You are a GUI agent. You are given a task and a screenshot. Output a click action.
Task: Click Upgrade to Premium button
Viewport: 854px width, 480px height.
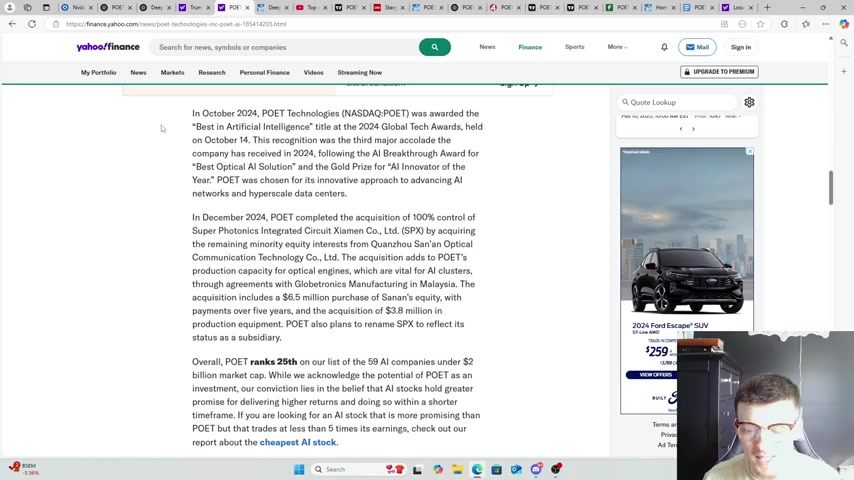point(719,72)
